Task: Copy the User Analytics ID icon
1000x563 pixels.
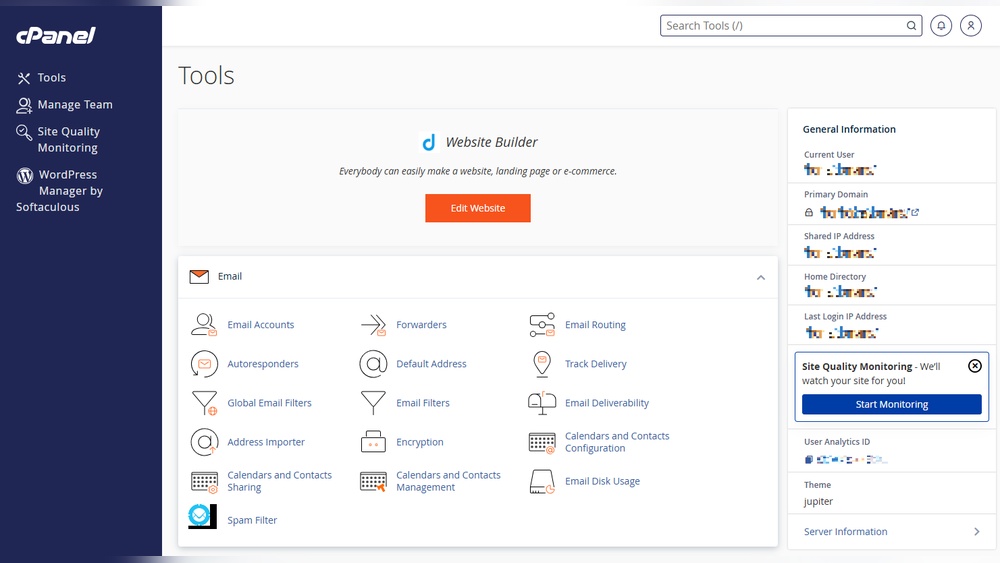Action: tap(809, 459)
